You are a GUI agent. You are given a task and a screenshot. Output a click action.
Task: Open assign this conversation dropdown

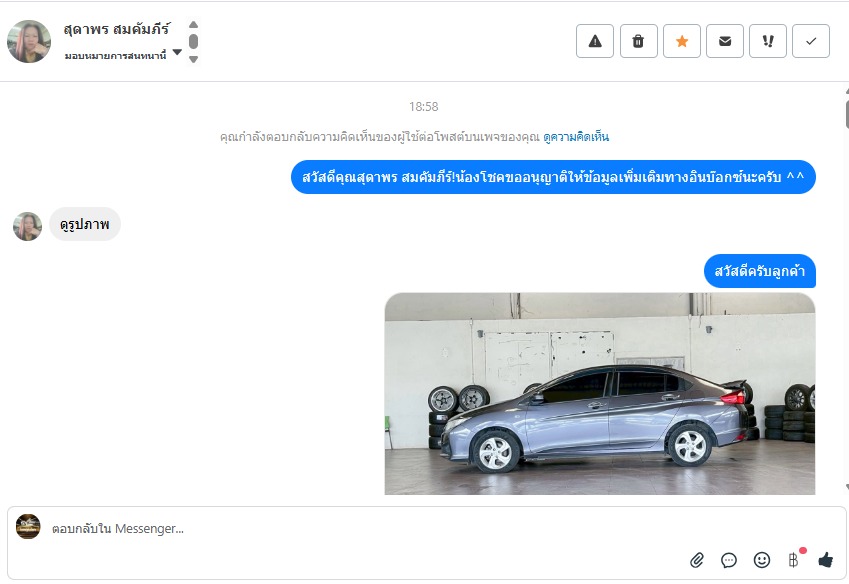point(123,55)
